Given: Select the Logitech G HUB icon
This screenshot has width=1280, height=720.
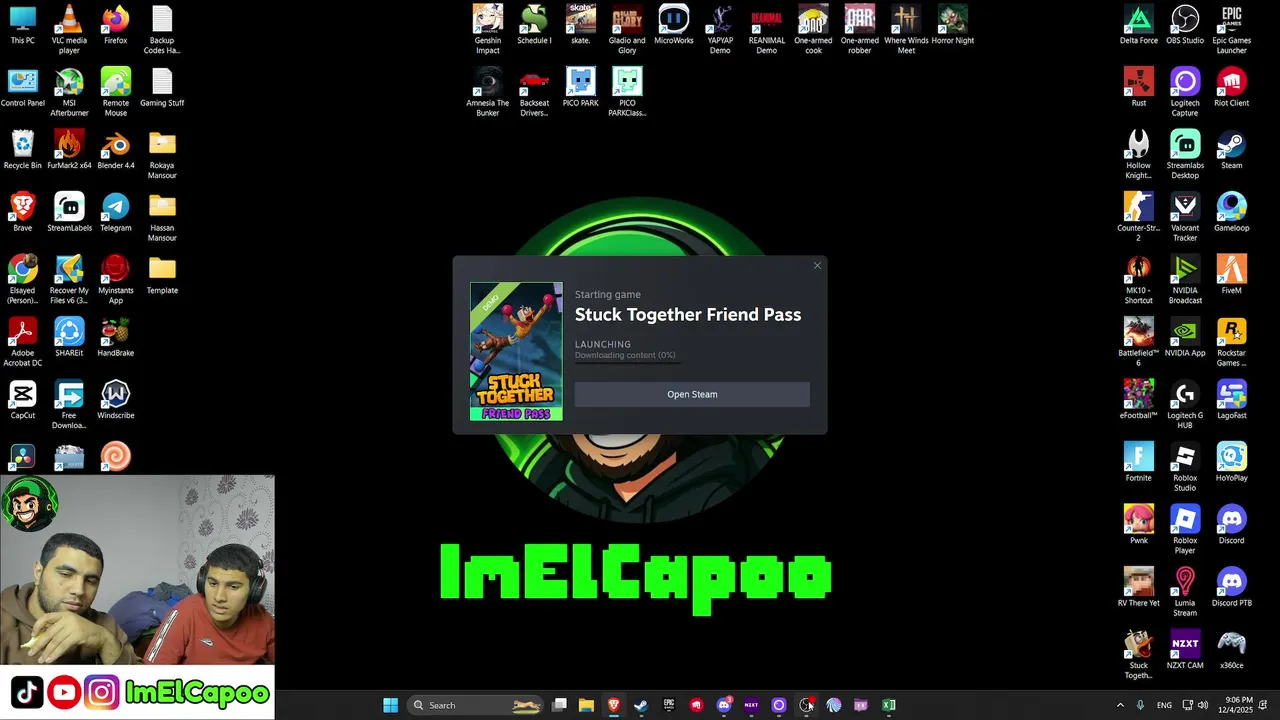Looking at the screenshot, I should (x=1185, y=404).
